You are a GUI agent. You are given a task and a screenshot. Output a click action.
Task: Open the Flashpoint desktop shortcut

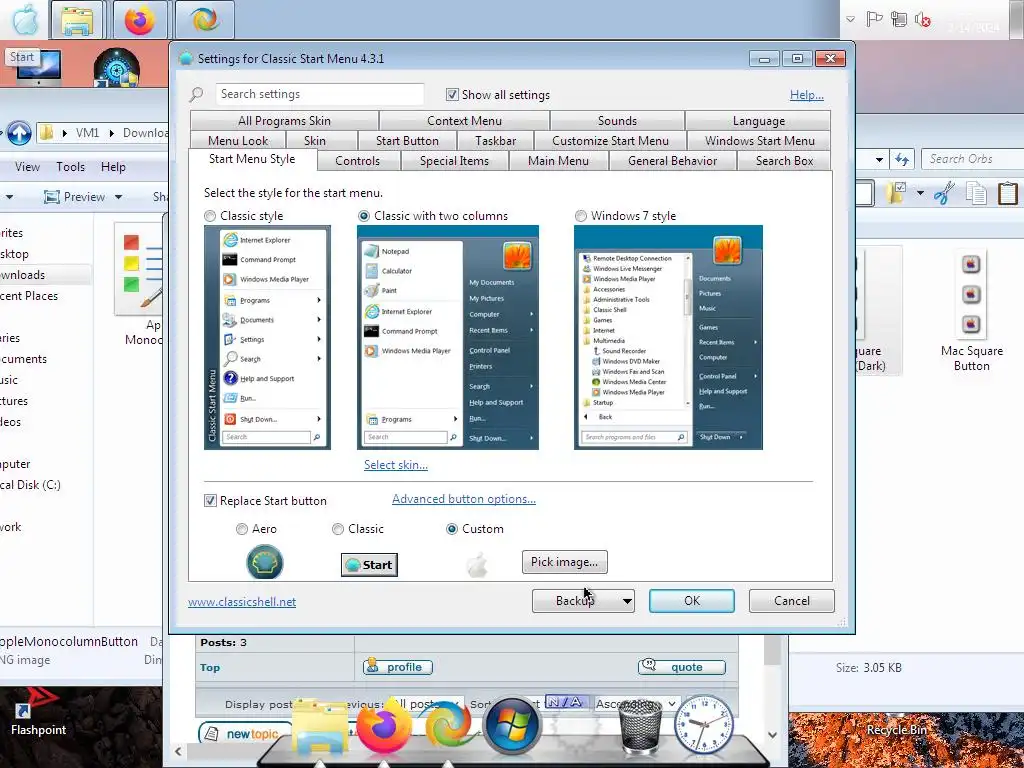(38, 712)
